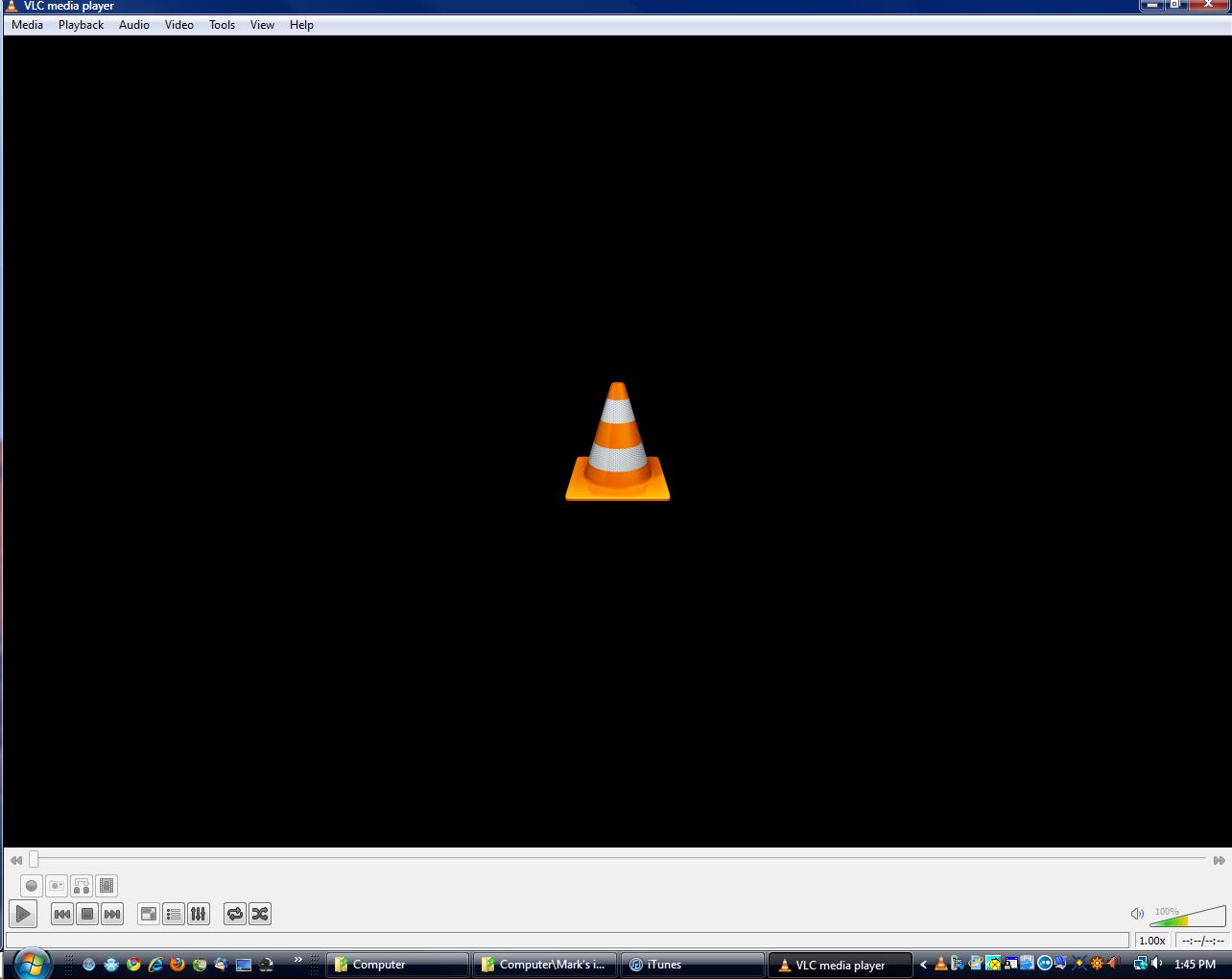This screenshot has height=979, width=1232.
Task: Click the VLC cone in the title bar
Action: 12,6
